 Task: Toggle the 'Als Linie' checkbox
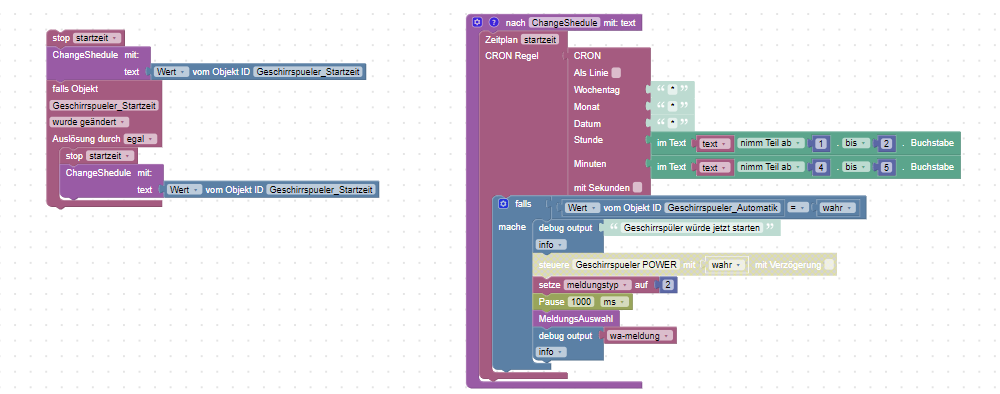616,73
